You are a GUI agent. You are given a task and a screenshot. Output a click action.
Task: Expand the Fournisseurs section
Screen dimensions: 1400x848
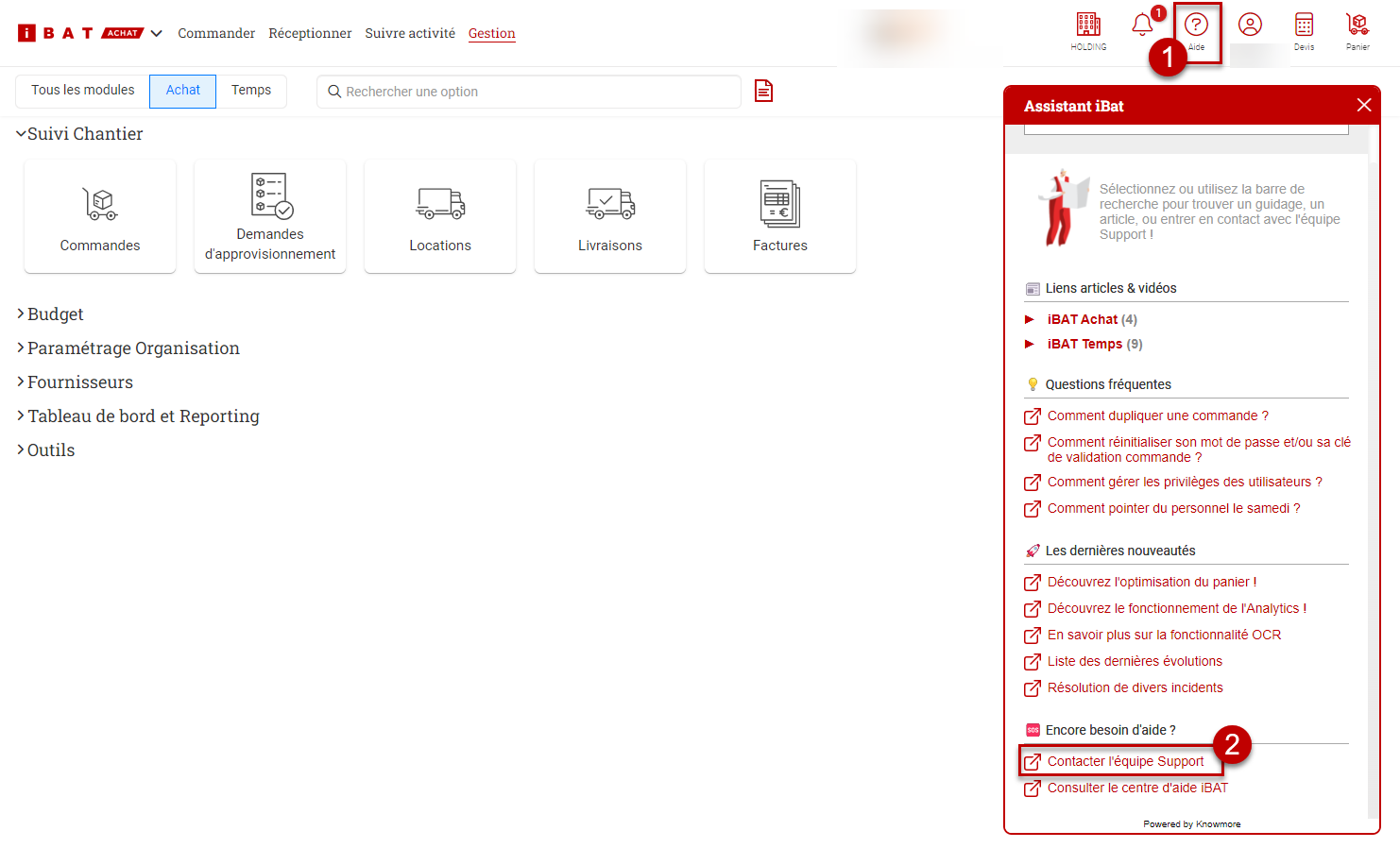click(x=79, y=382)
